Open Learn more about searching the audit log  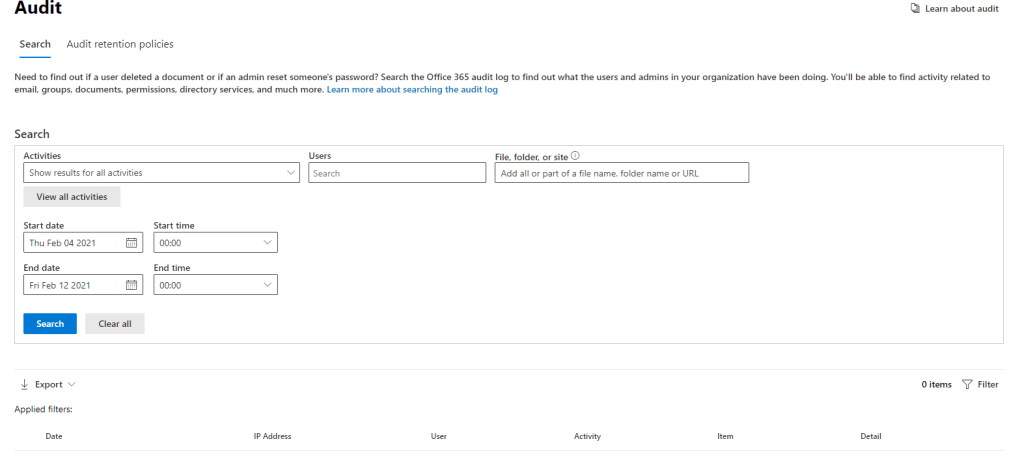coord(412,90)
